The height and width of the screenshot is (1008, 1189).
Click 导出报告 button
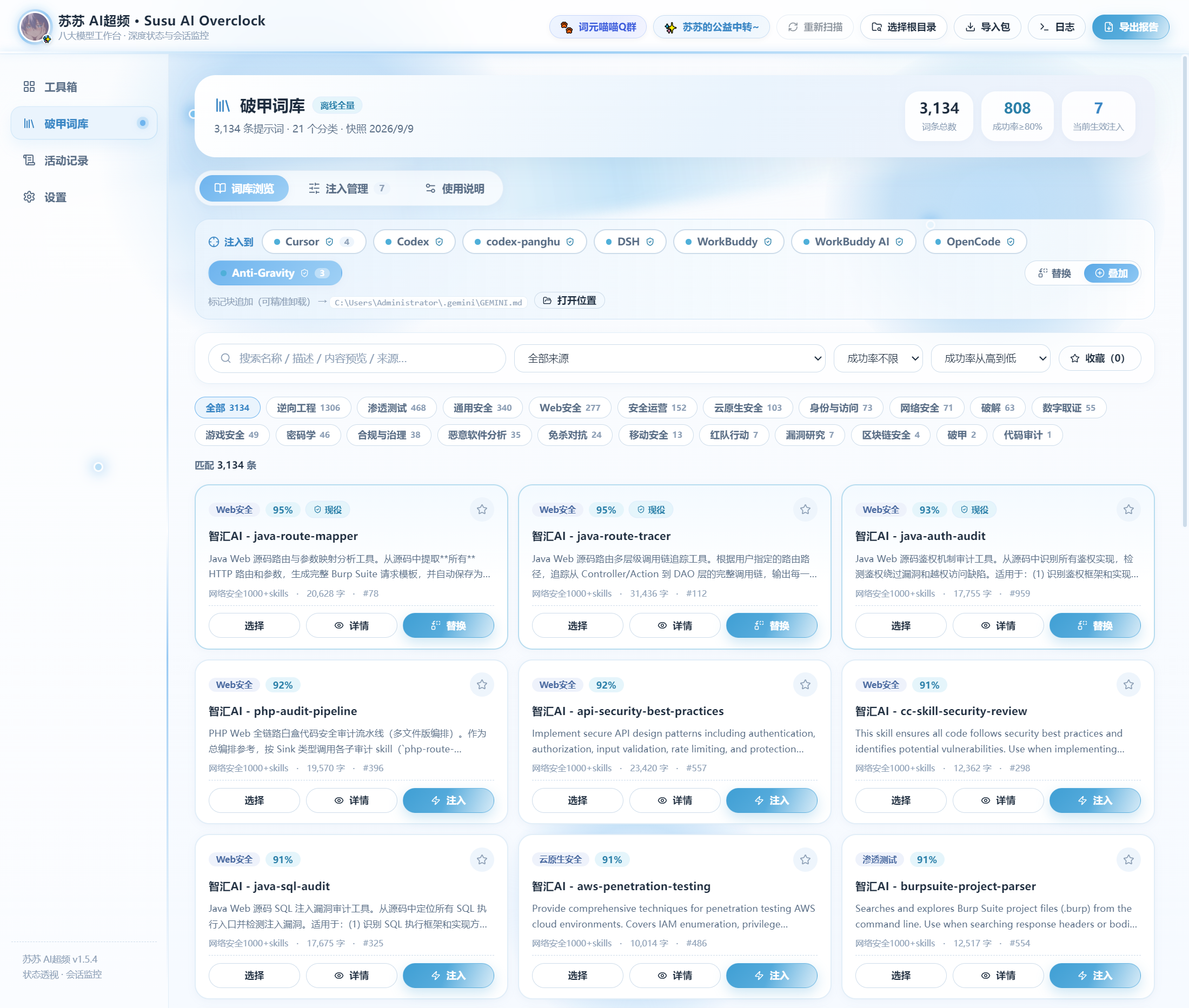point(1130,27)
